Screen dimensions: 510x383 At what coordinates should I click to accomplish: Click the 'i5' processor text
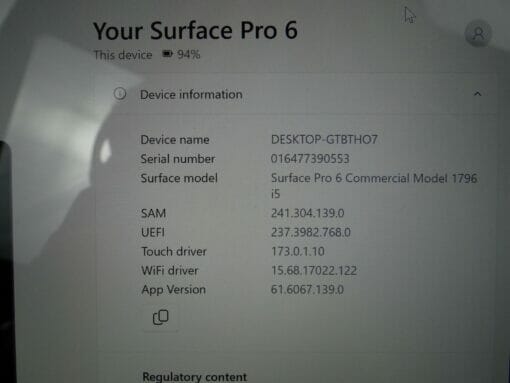click(275, 194)
